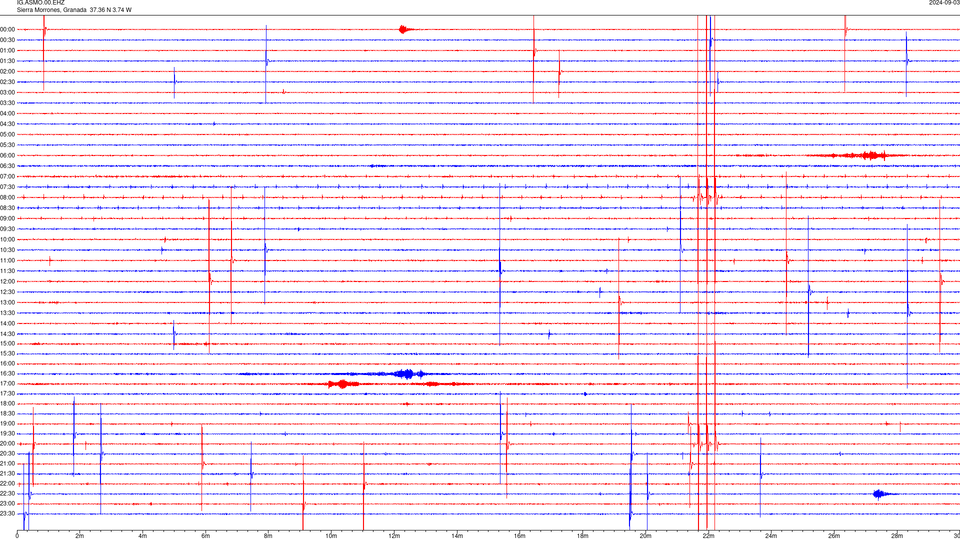
Task: Select the 07:00 time row label
Action: 8,176
